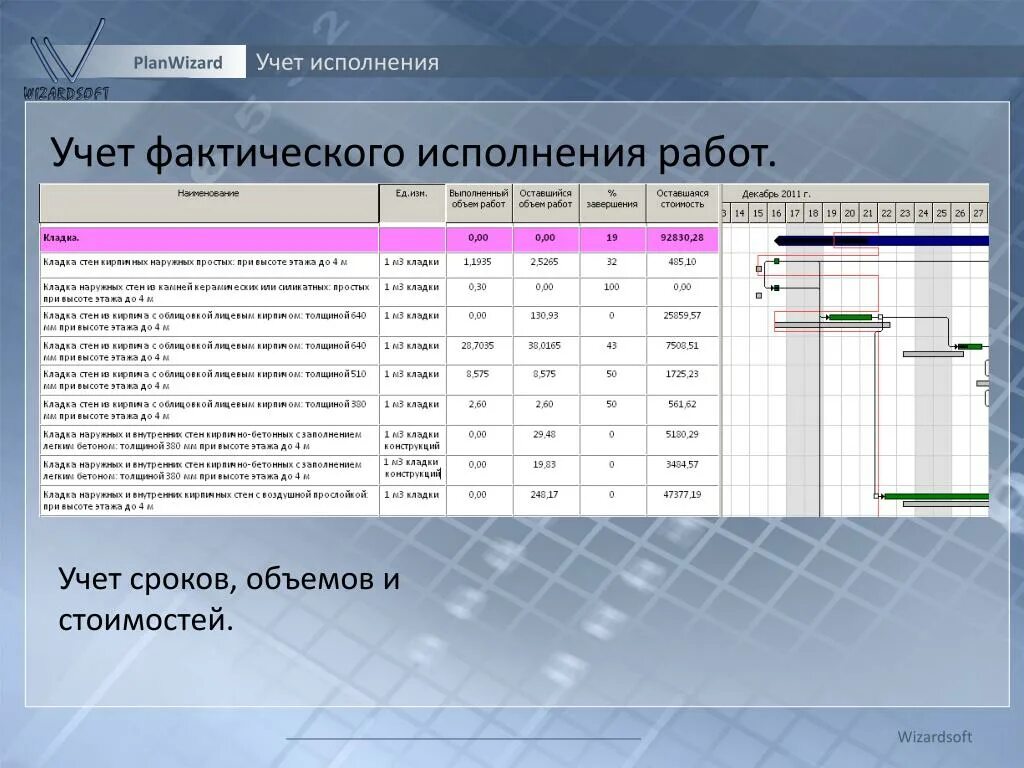Click the Оставшаяся стоимость column header
Image resolution: width=1024 pixels, height=768 pixels.
point(682,203)
